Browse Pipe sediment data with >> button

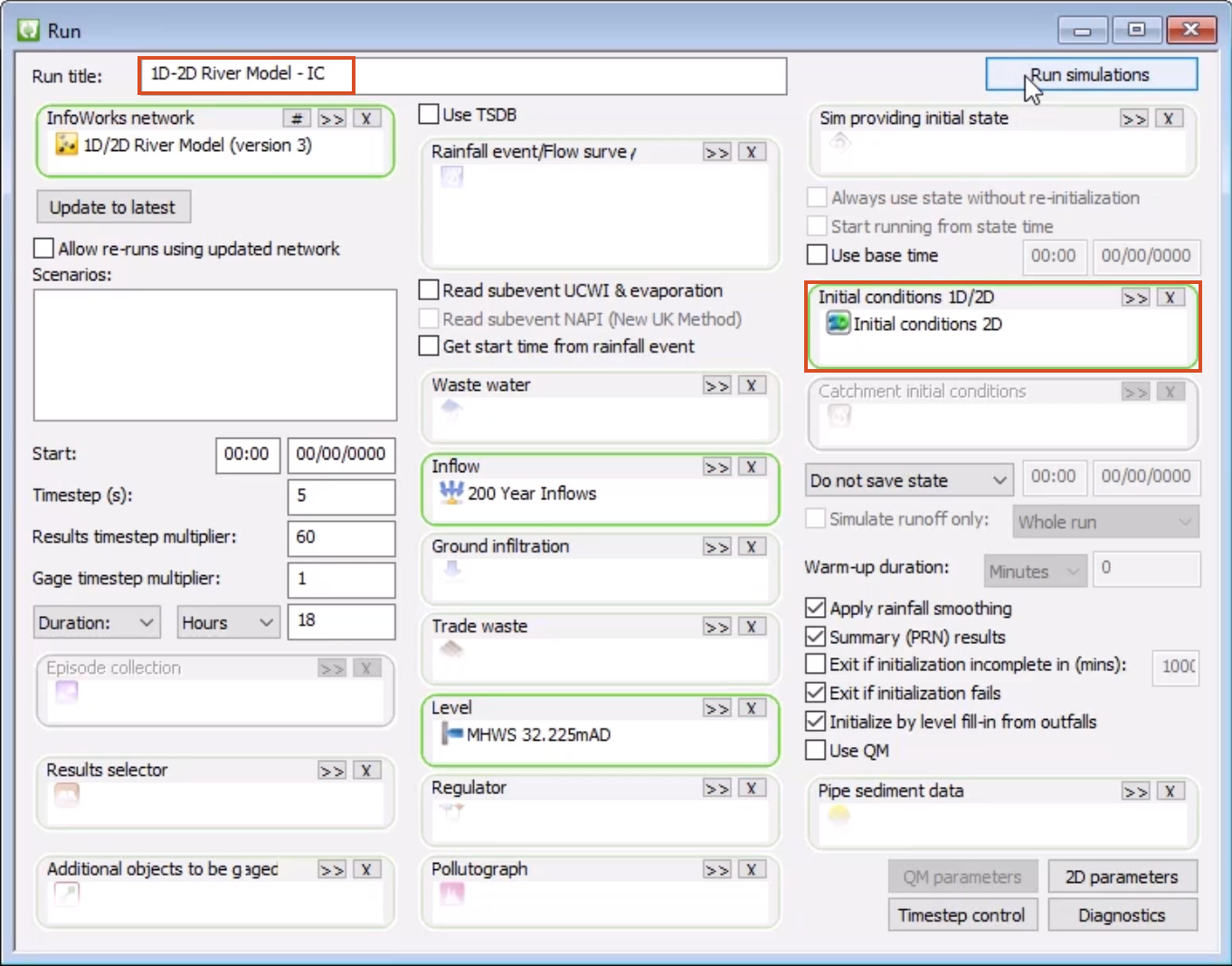(1136, 791)
